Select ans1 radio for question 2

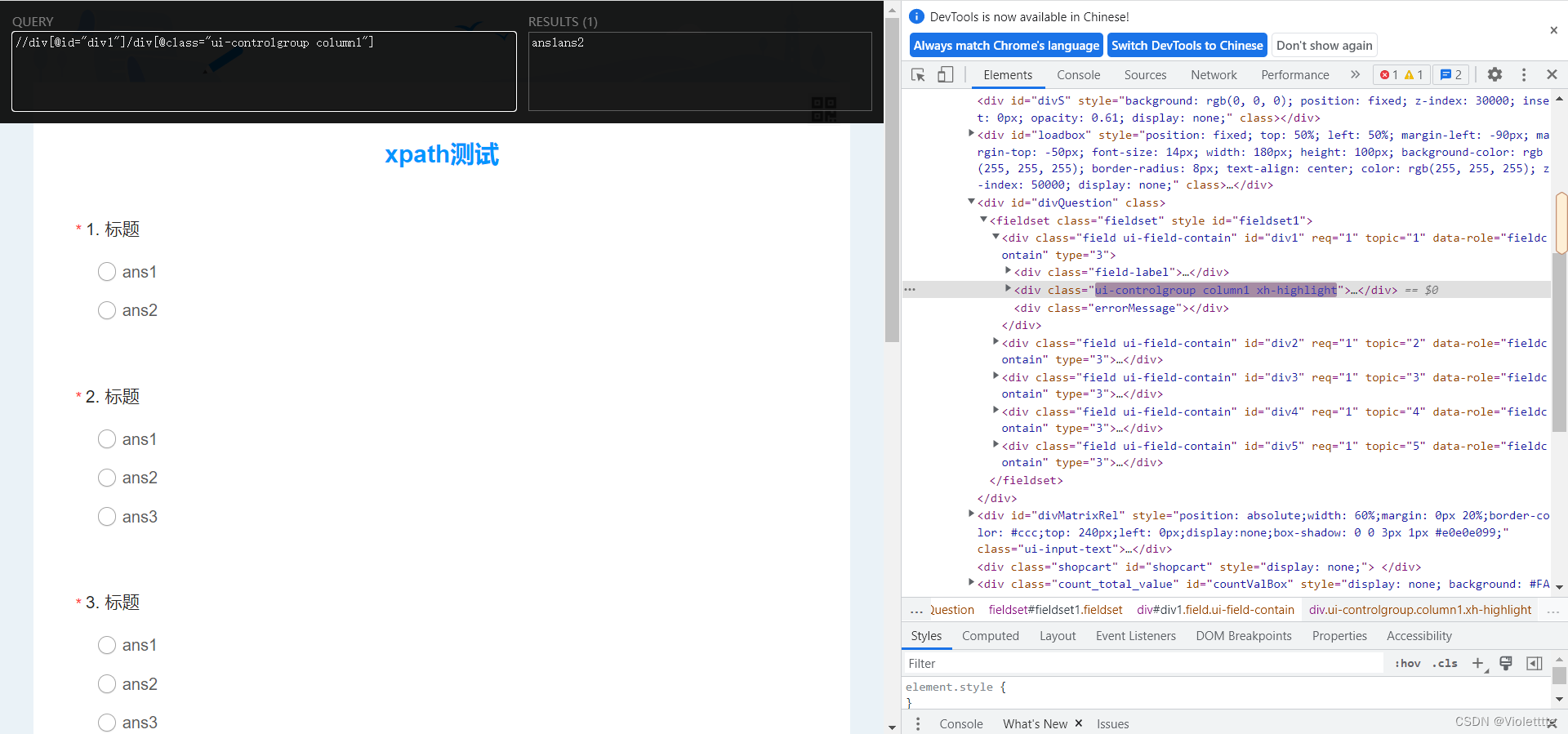pyautogui.click(x=107, y=439)
